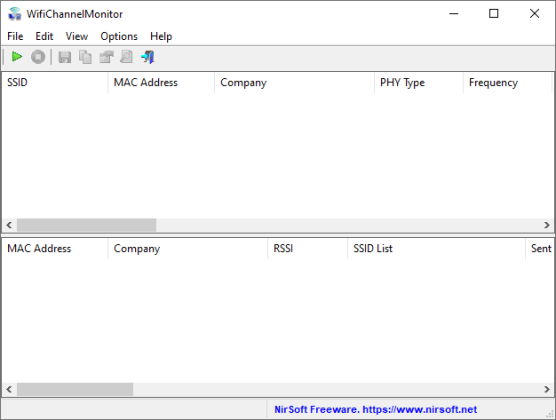Screen dimensions: 556x420
Task: Open the View menu
Action: [77, 36]
